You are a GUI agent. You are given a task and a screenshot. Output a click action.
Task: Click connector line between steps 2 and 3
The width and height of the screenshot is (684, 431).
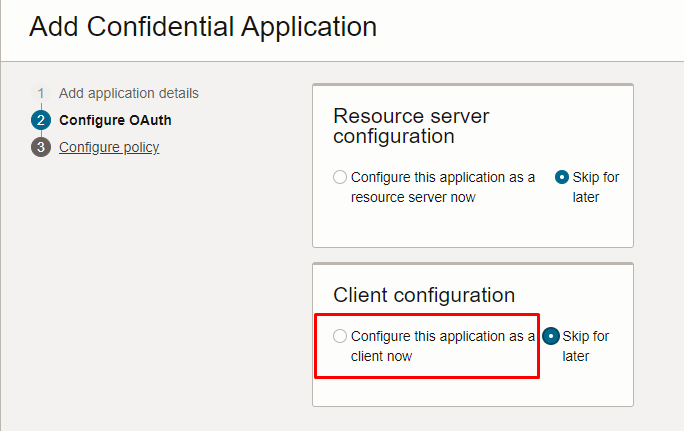[x=41, y=133]
